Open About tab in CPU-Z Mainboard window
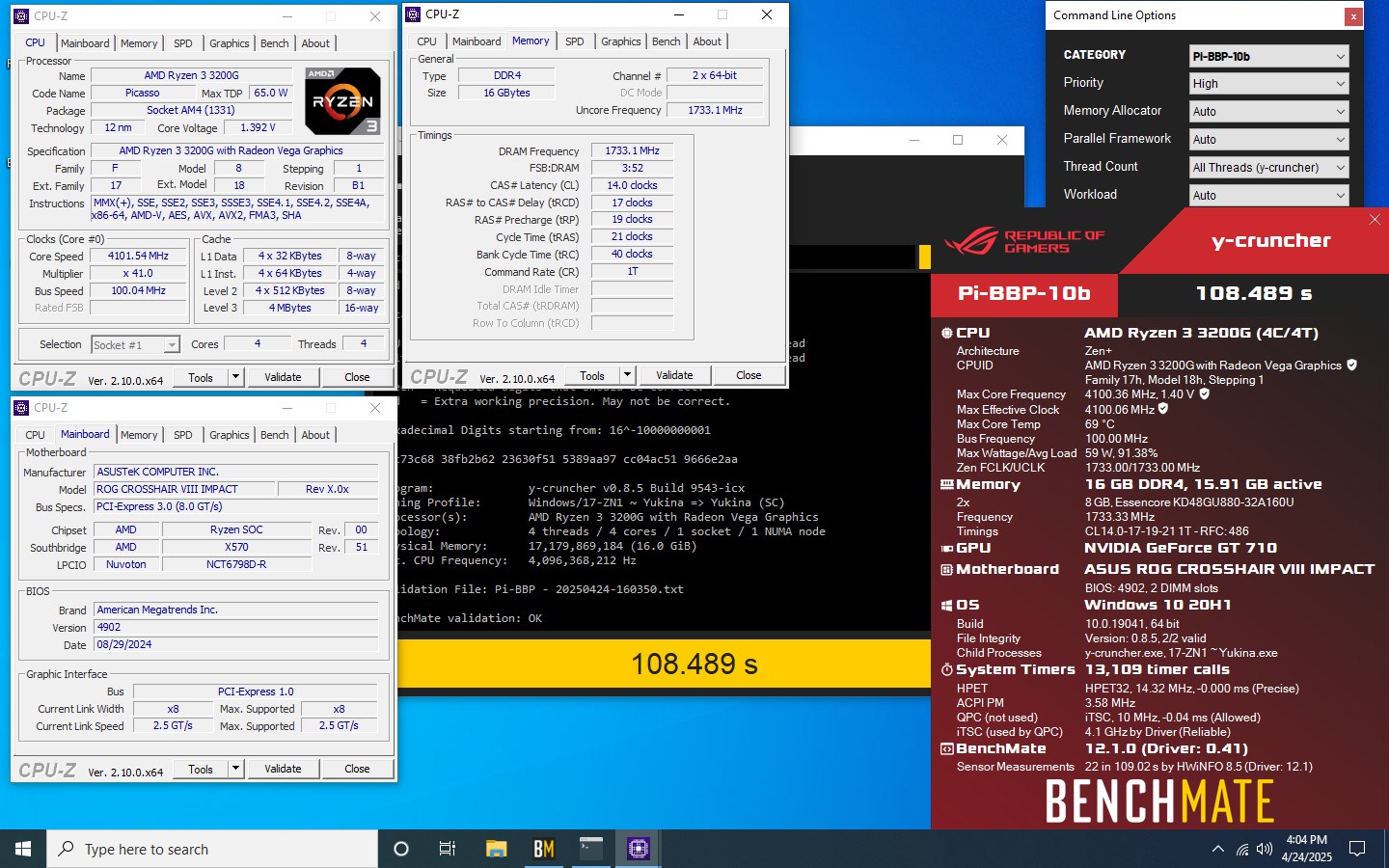 click(315, 435)
